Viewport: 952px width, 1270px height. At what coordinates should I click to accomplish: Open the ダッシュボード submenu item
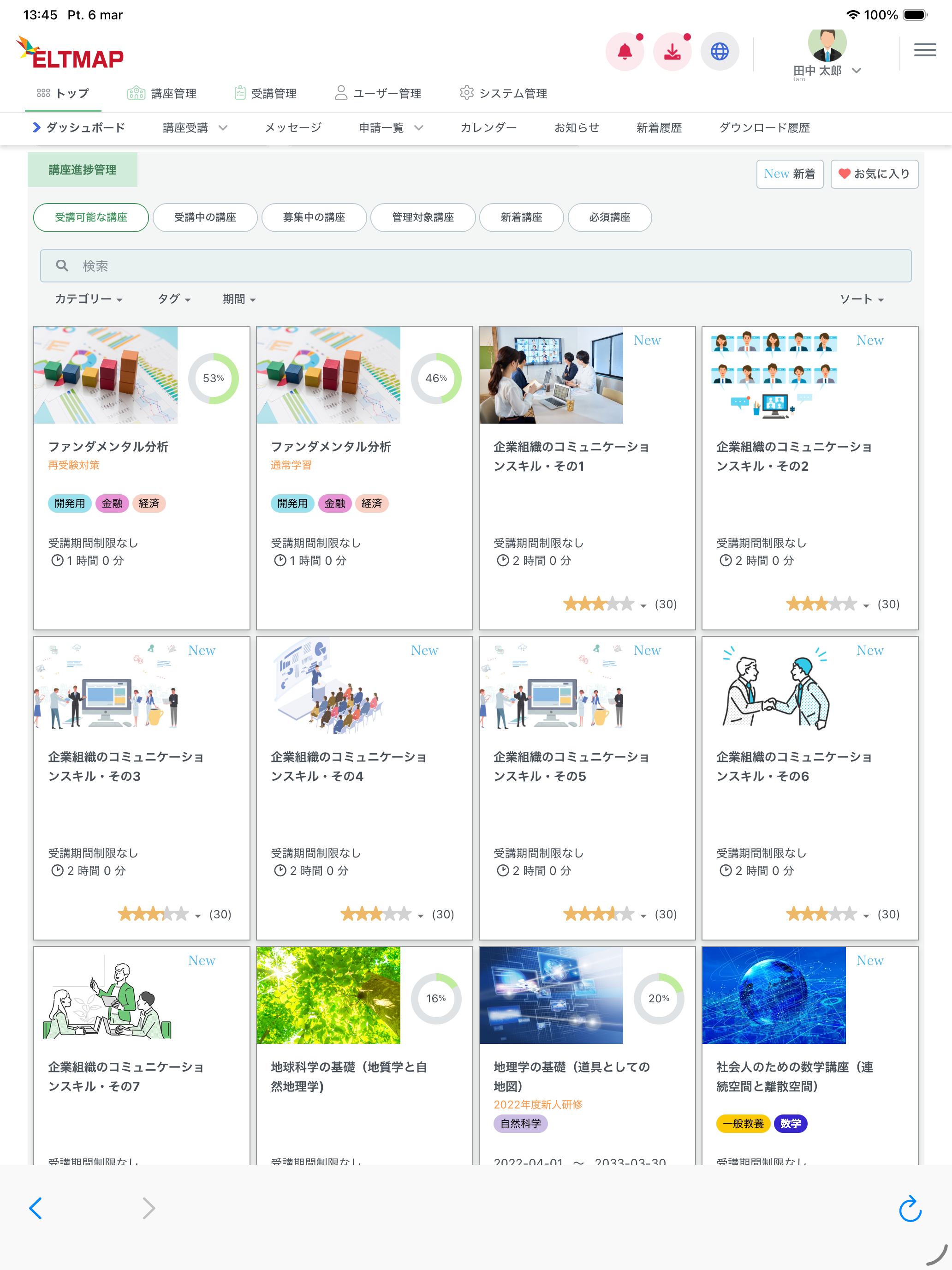[79, 127]
